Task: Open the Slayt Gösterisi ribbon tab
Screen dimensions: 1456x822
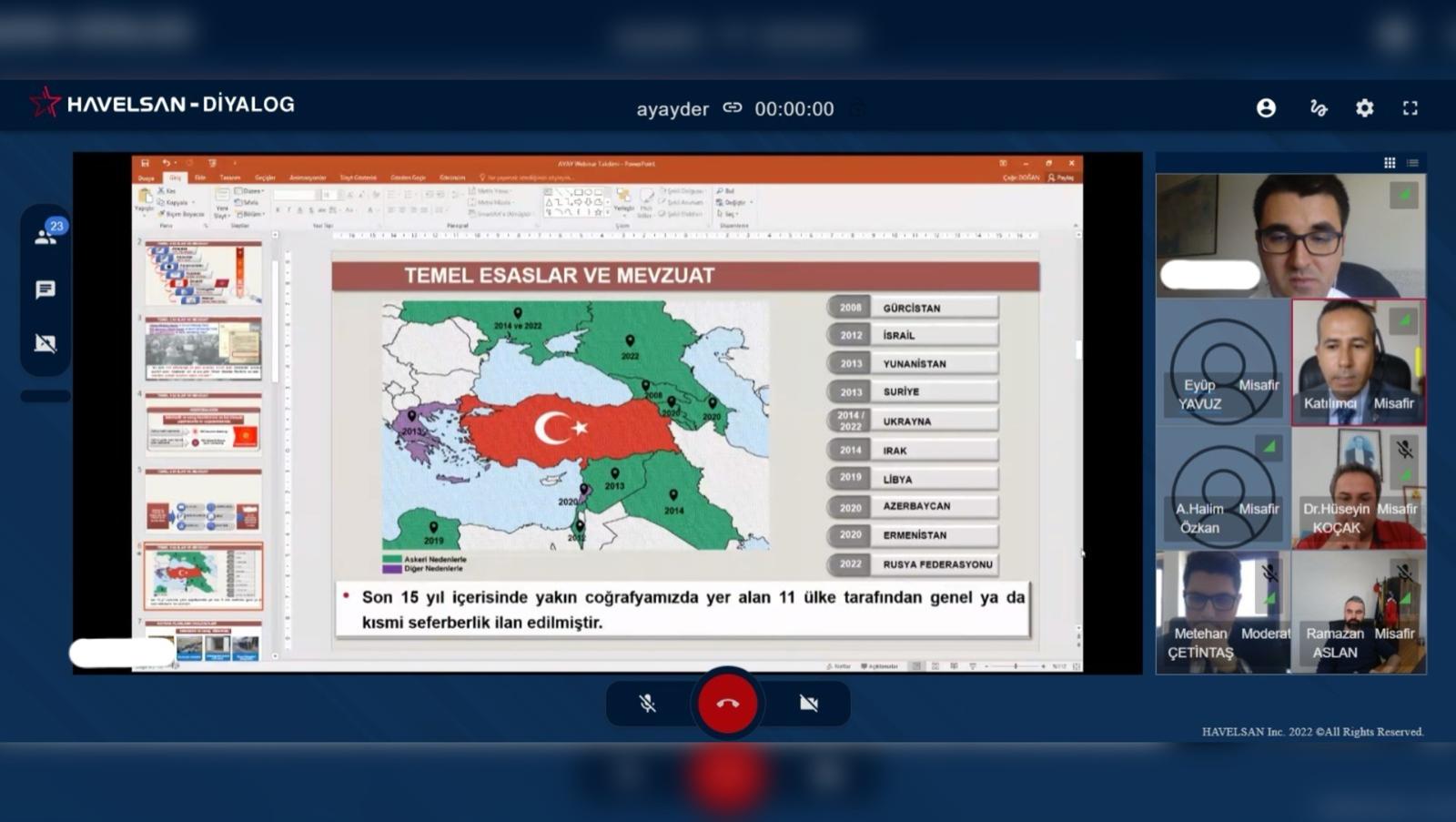Action: click(x=359, y=178)
